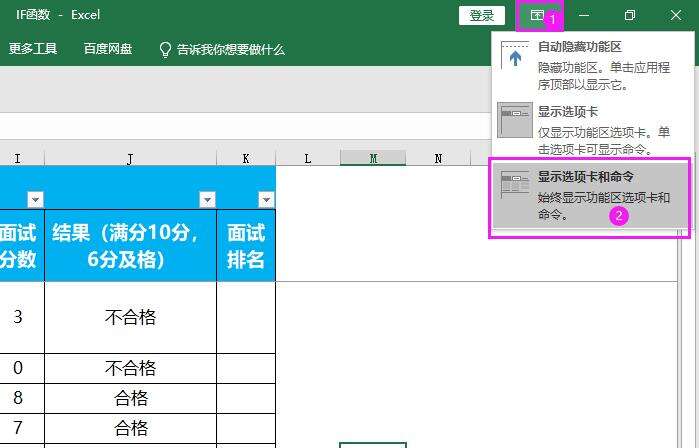Choose 显示选项卡 option

[591, 130]
